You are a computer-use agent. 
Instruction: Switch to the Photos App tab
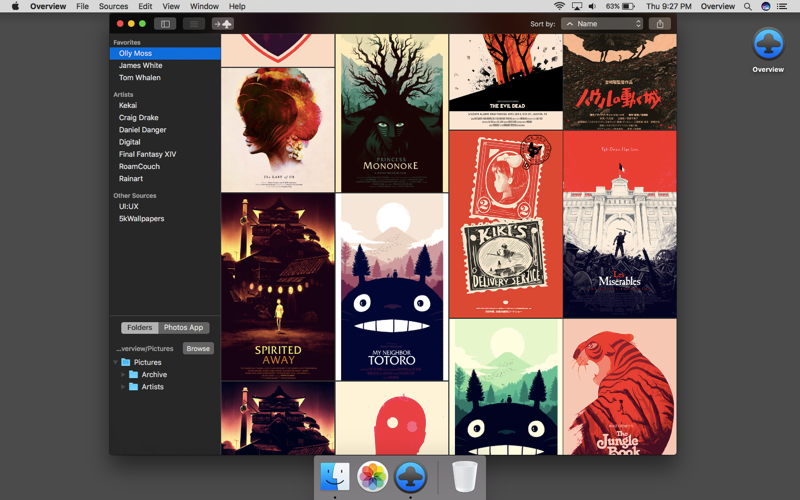point(184,328)
